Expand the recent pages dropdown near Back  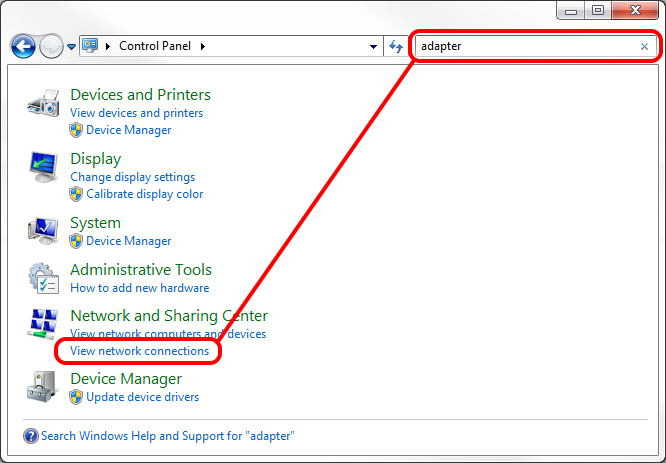[x=71, y=47]
